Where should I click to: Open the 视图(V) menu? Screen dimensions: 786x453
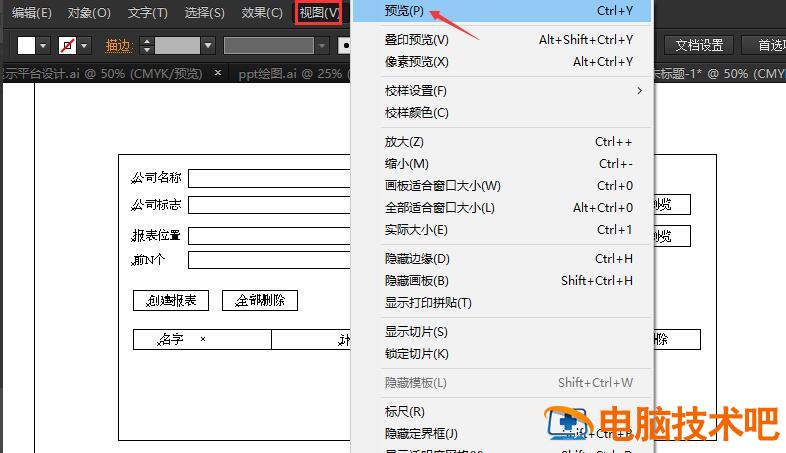click(319, 12)
